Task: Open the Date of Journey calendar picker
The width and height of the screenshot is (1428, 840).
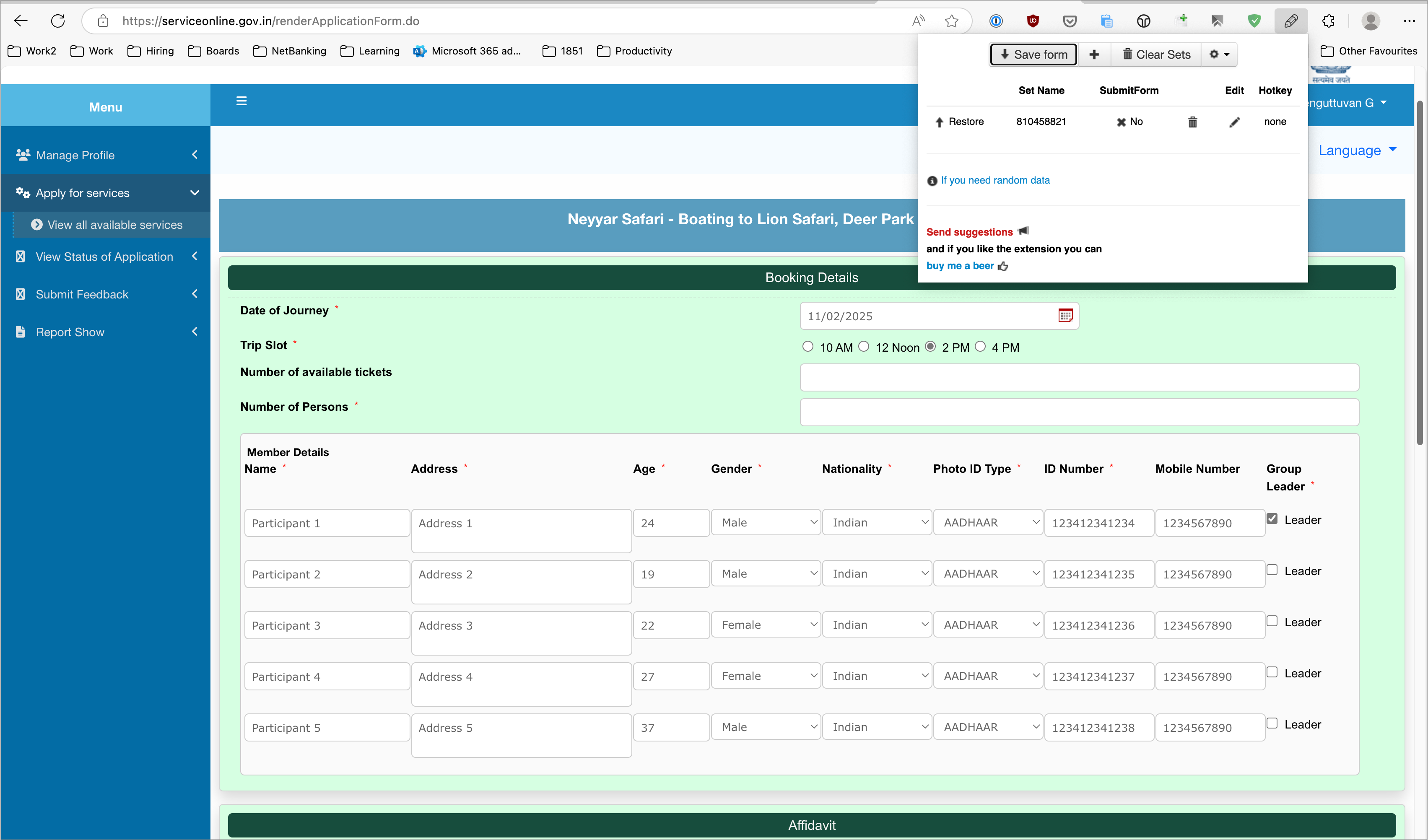Action: (x=1065, y=316)
